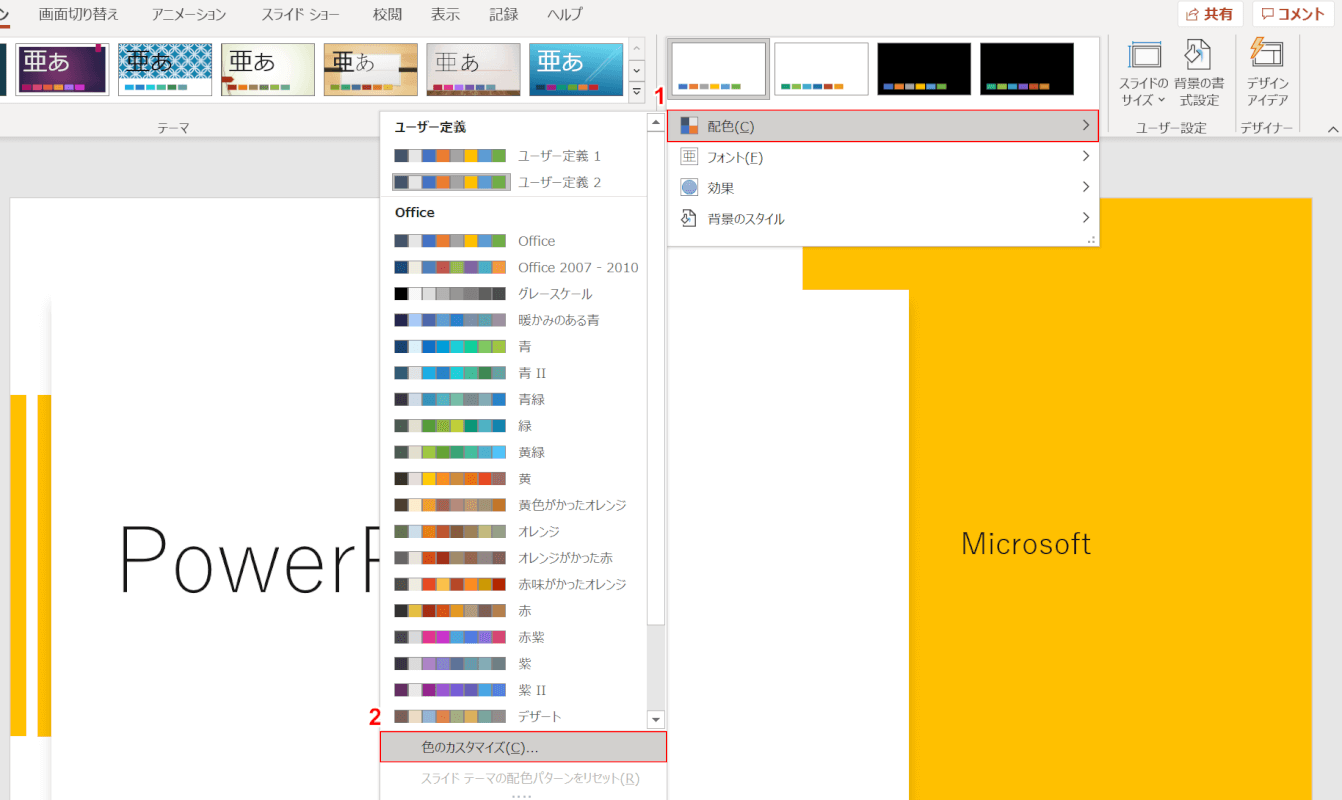The image size is (1342, 800).
Task: Collapse the ribbon with the chevron
Action: [x=1332, y=129]
